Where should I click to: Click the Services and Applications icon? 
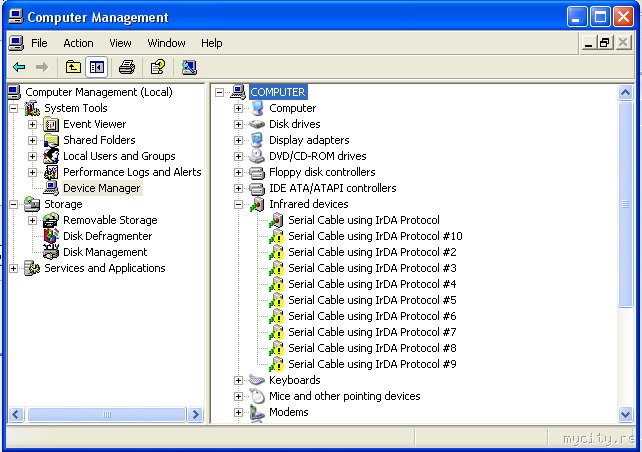click(32, 268)
